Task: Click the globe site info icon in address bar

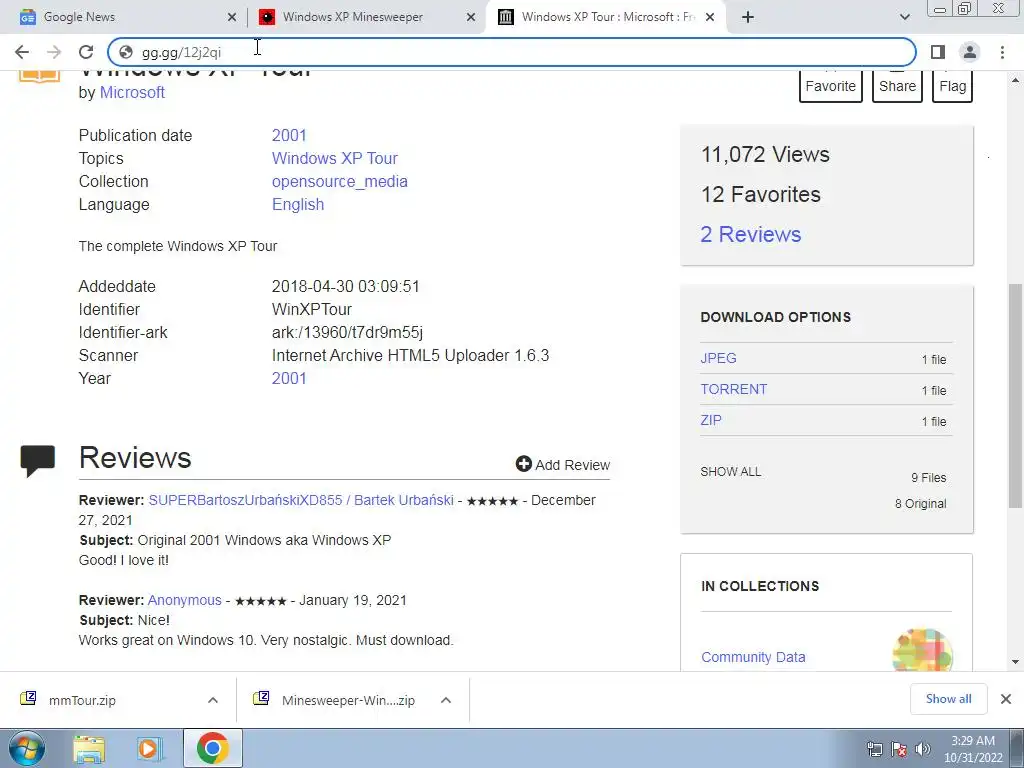Action: [126, 52]
